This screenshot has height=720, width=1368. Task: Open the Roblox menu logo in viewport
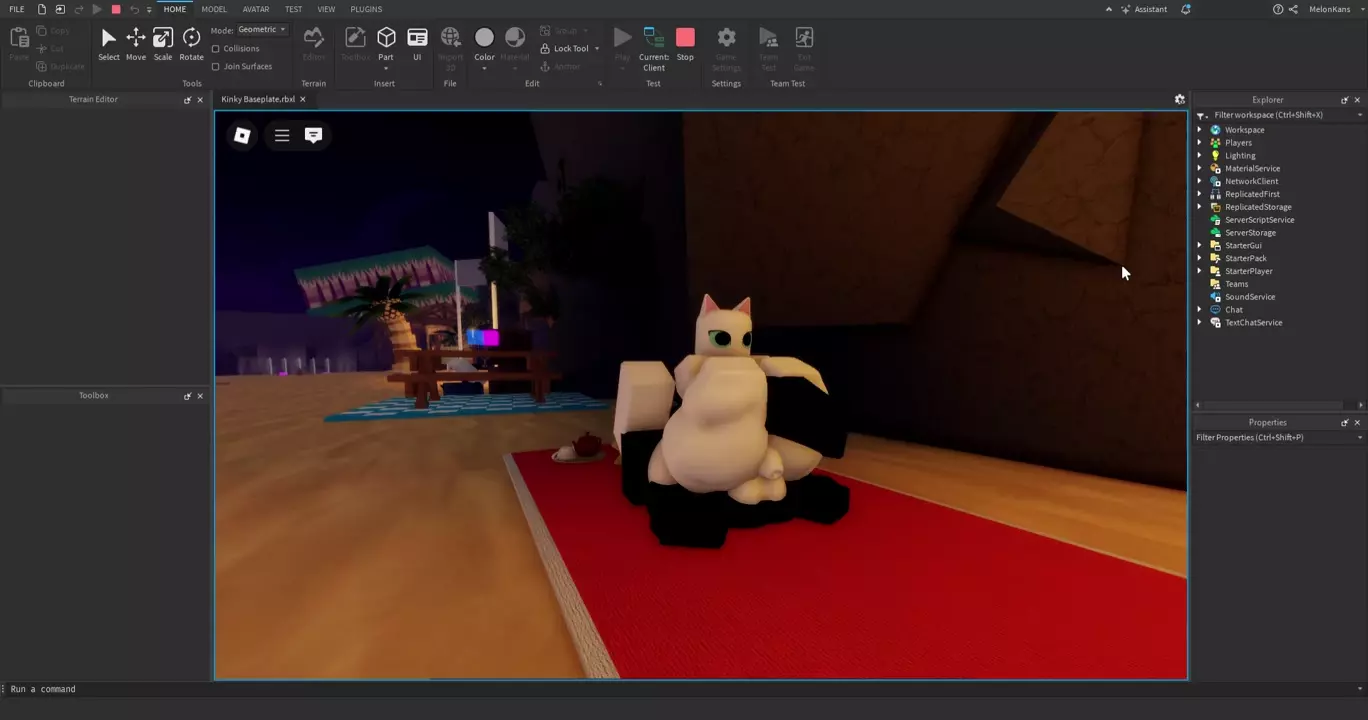(x=242, y=135)
